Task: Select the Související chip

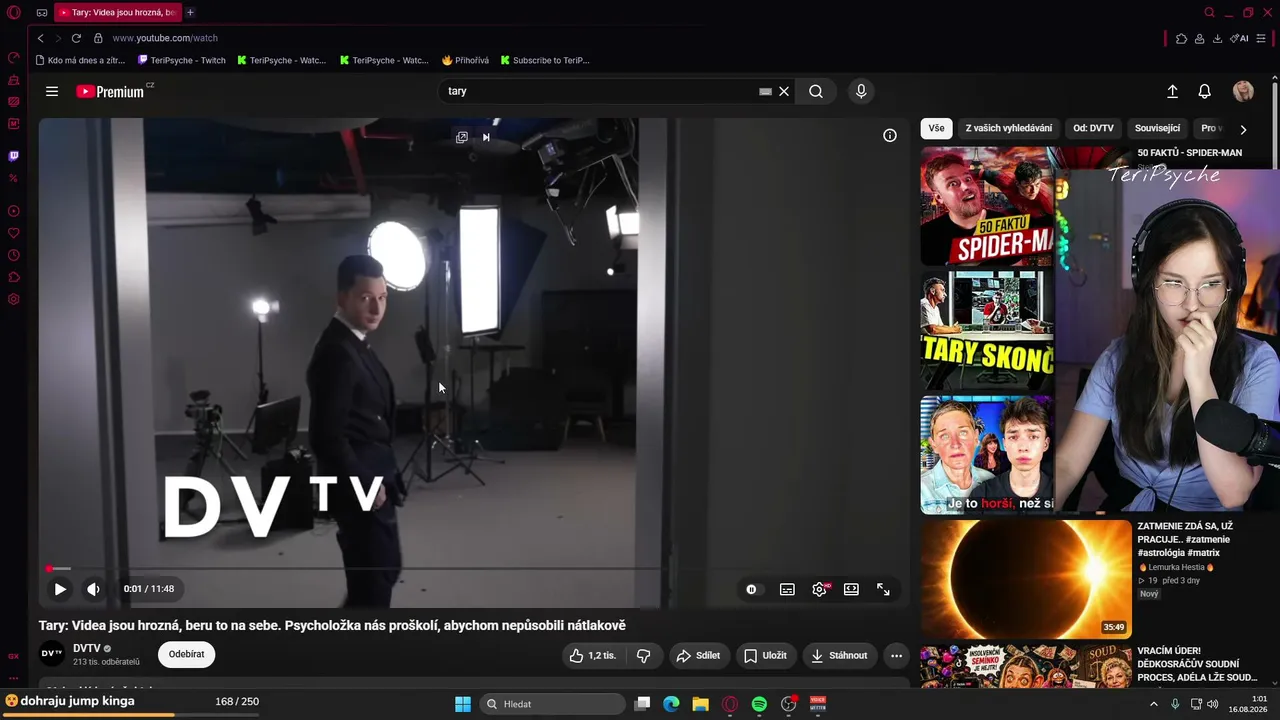Action: coord(1157,128)
